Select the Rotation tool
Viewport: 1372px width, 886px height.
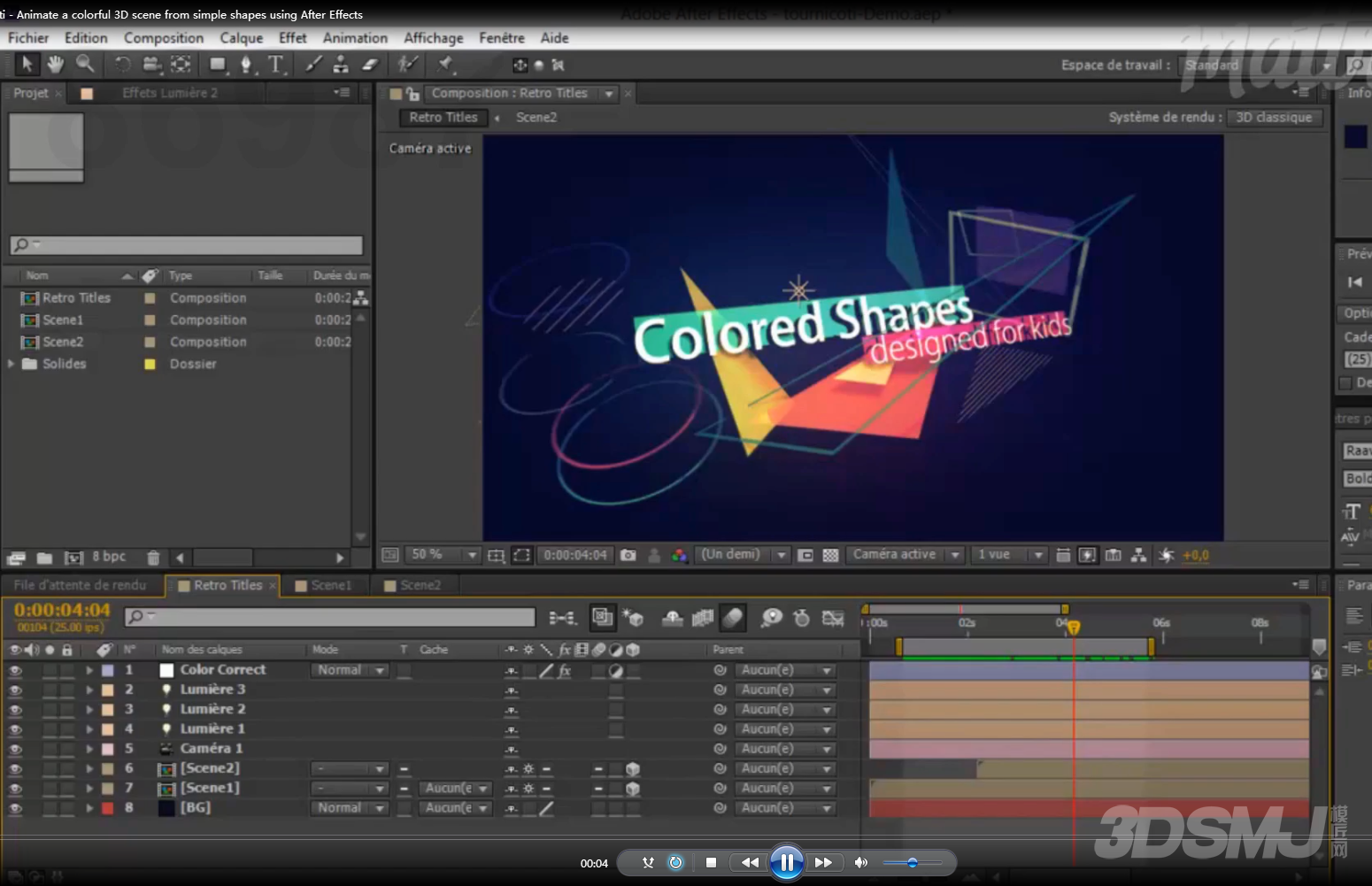coord(122,64)
